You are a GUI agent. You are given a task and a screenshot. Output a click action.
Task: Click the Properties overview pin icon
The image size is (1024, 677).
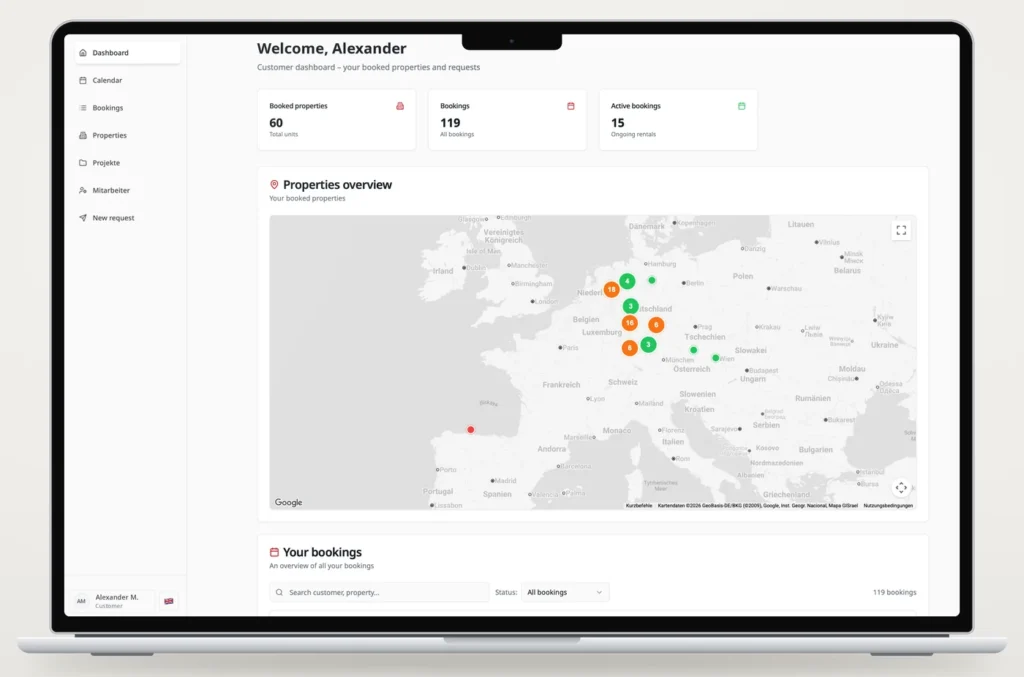point(274,185)
